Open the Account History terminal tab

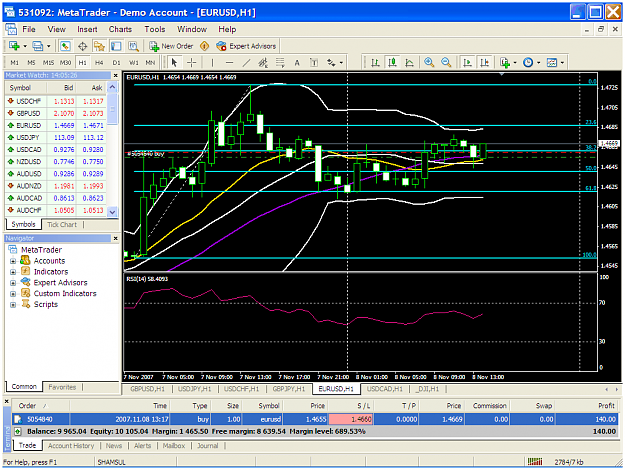(x=71, y=446)
